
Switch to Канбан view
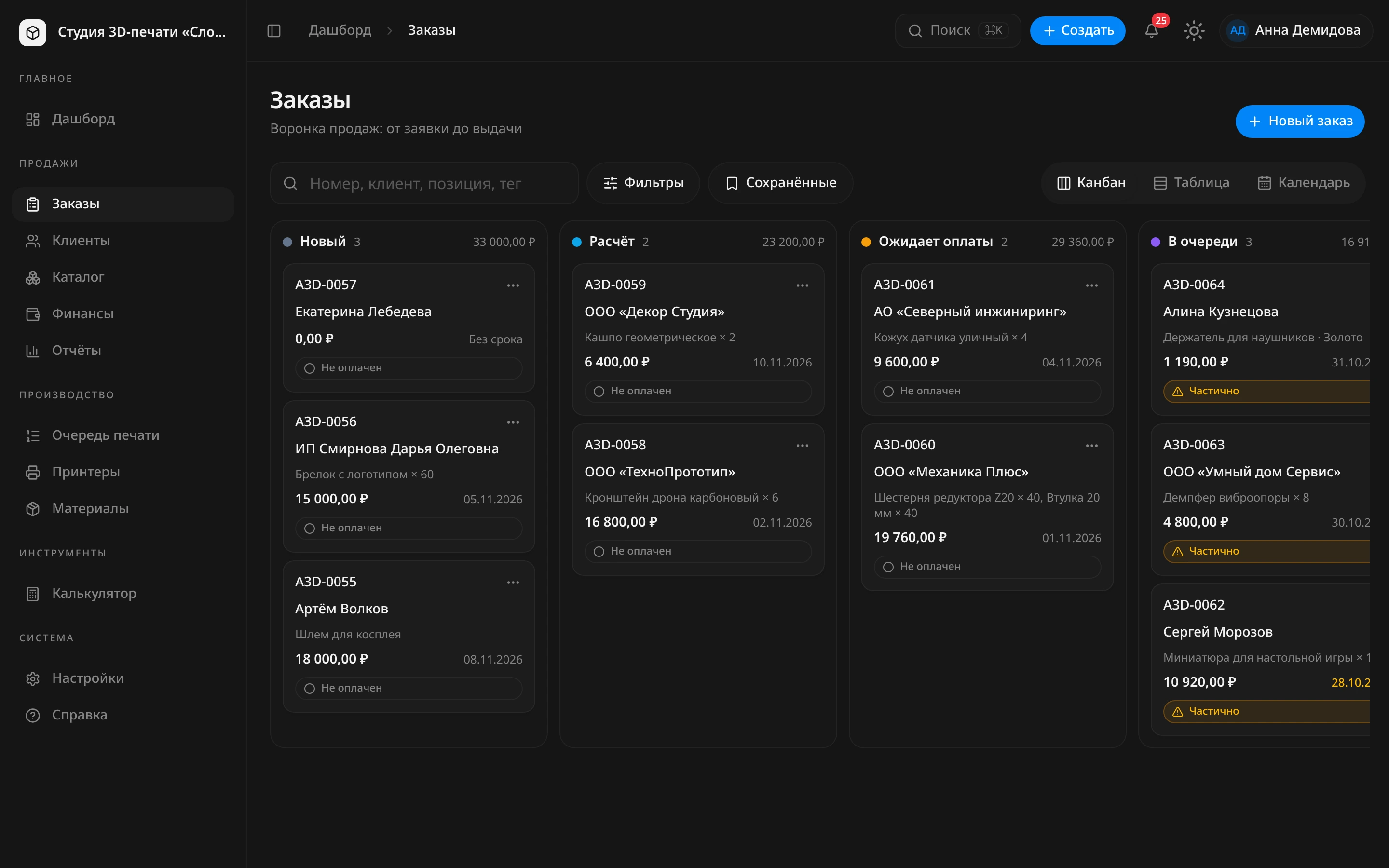point(1091,183)
